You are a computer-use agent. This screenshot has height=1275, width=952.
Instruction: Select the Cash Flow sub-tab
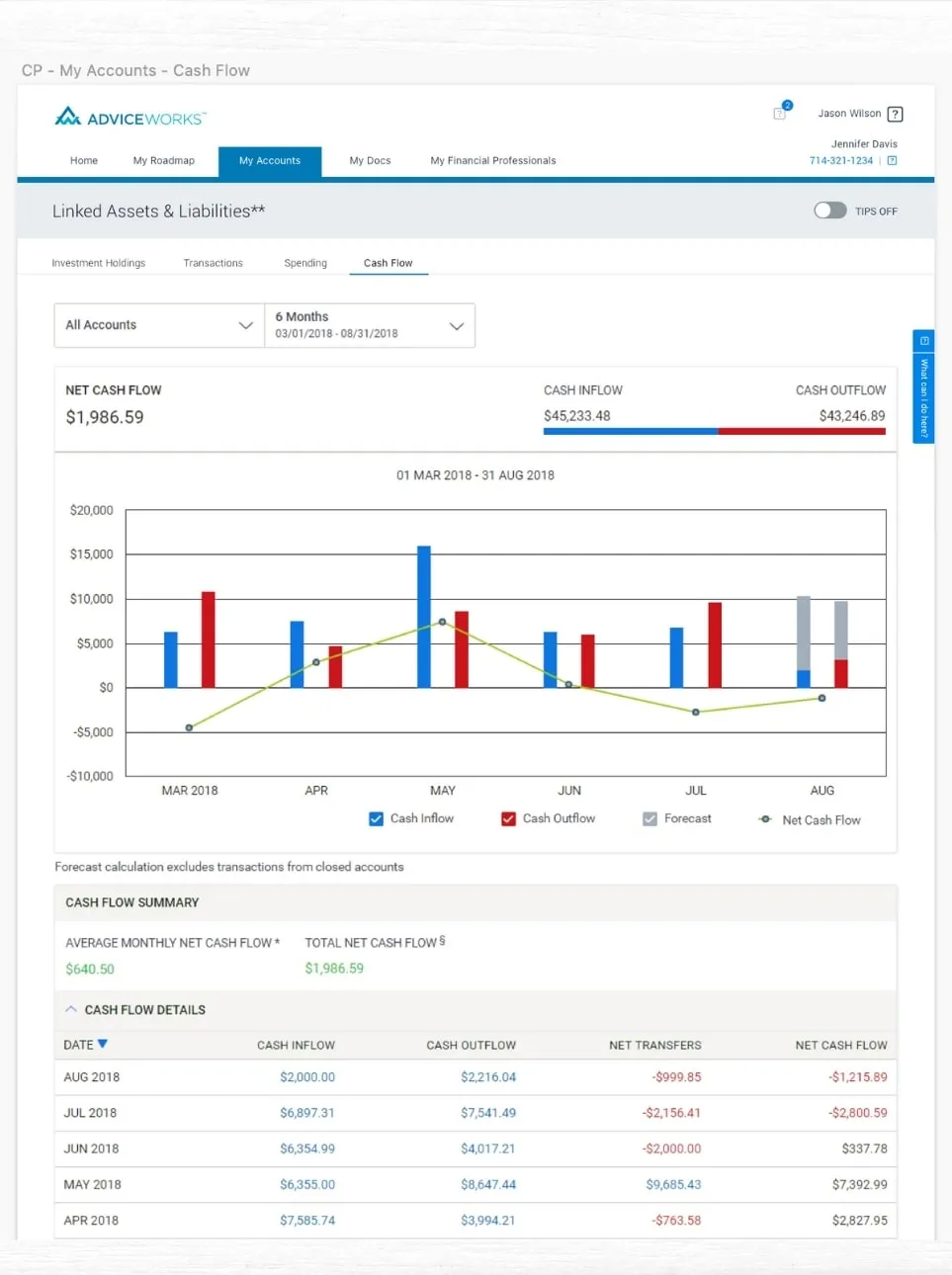(x=388, y=263)
